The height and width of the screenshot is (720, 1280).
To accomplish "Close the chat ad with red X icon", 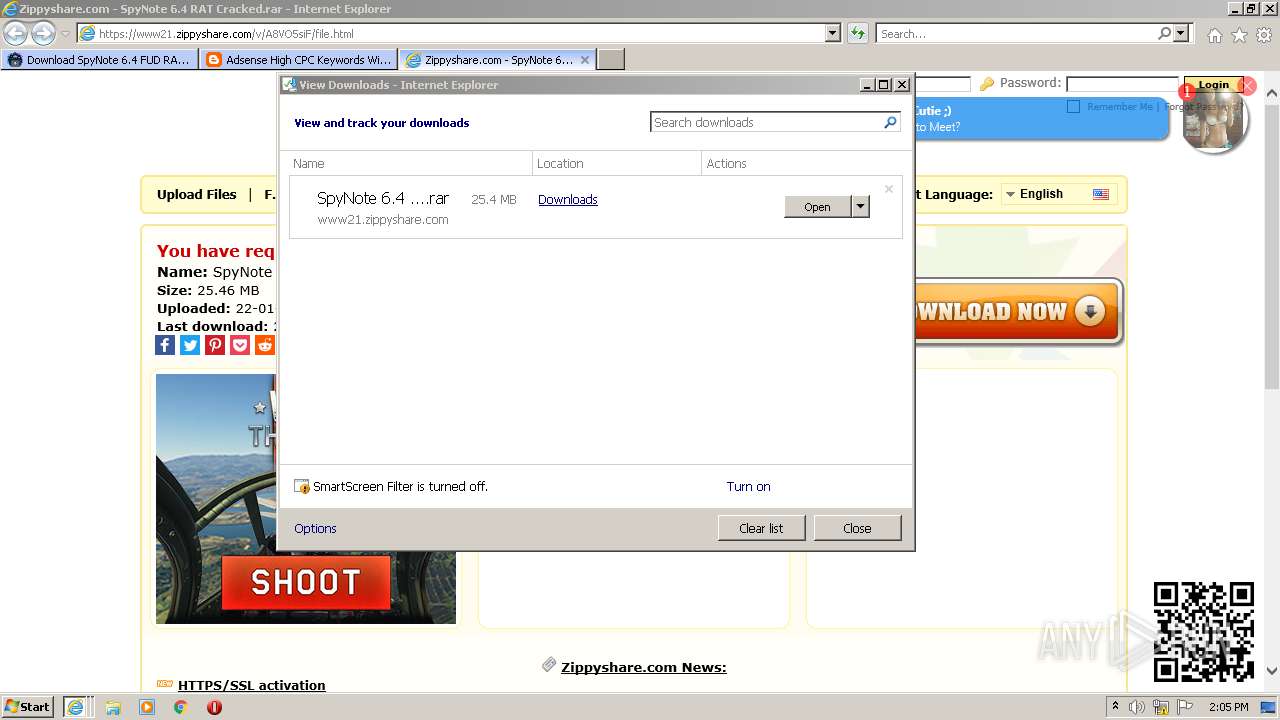I will tap(1247, 86).
